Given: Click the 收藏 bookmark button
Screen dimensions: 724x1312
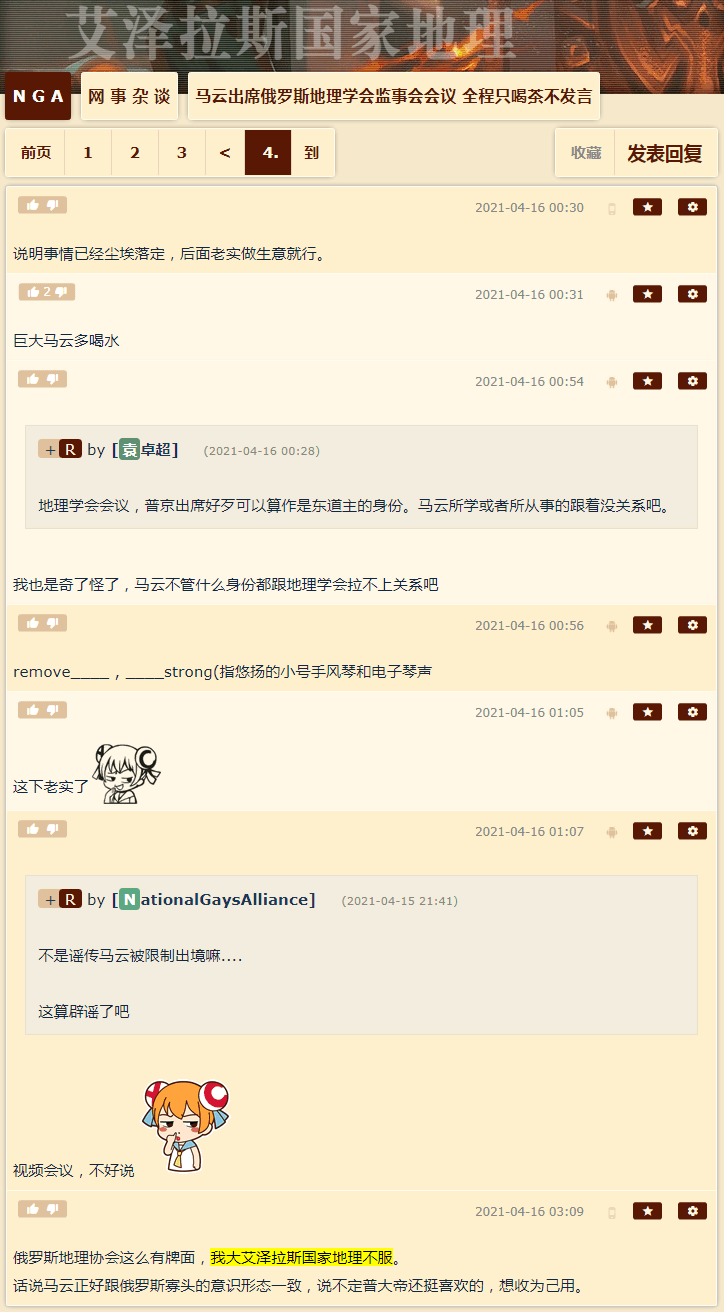Looking at the screenshot, I should 586,153.
